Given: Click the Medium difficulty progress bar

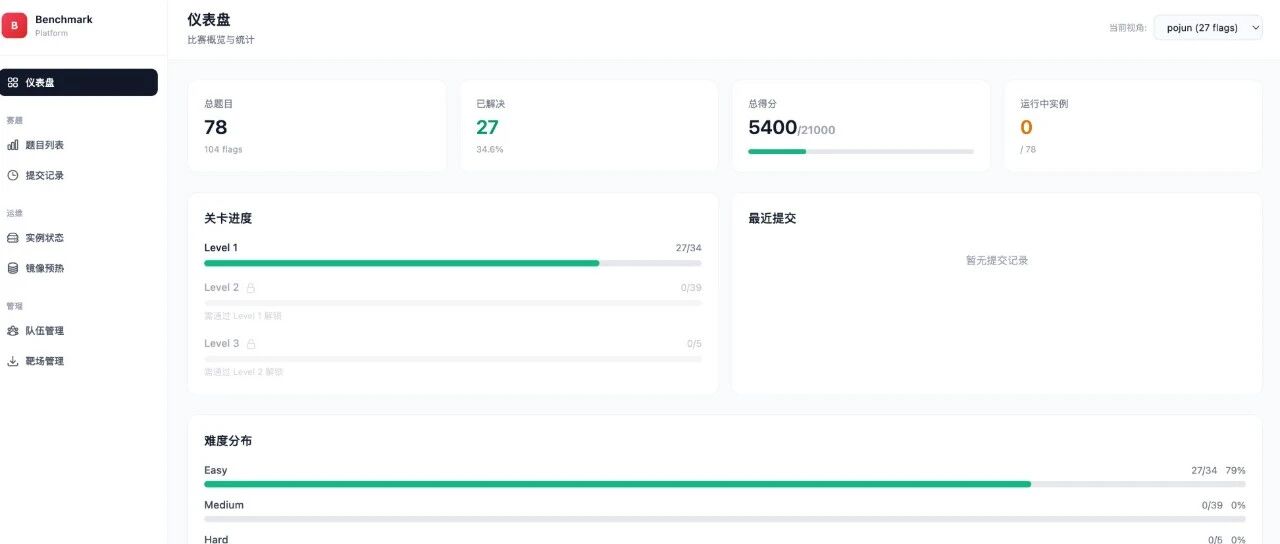Looking at the screenshot, I should 725,519.
